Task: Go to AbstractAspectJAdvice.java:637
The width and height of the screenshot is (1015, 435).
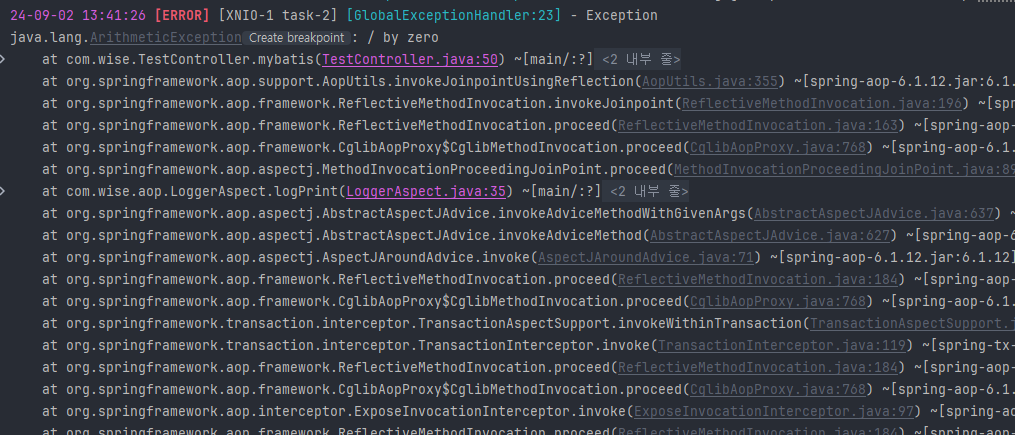Action: 874,214
